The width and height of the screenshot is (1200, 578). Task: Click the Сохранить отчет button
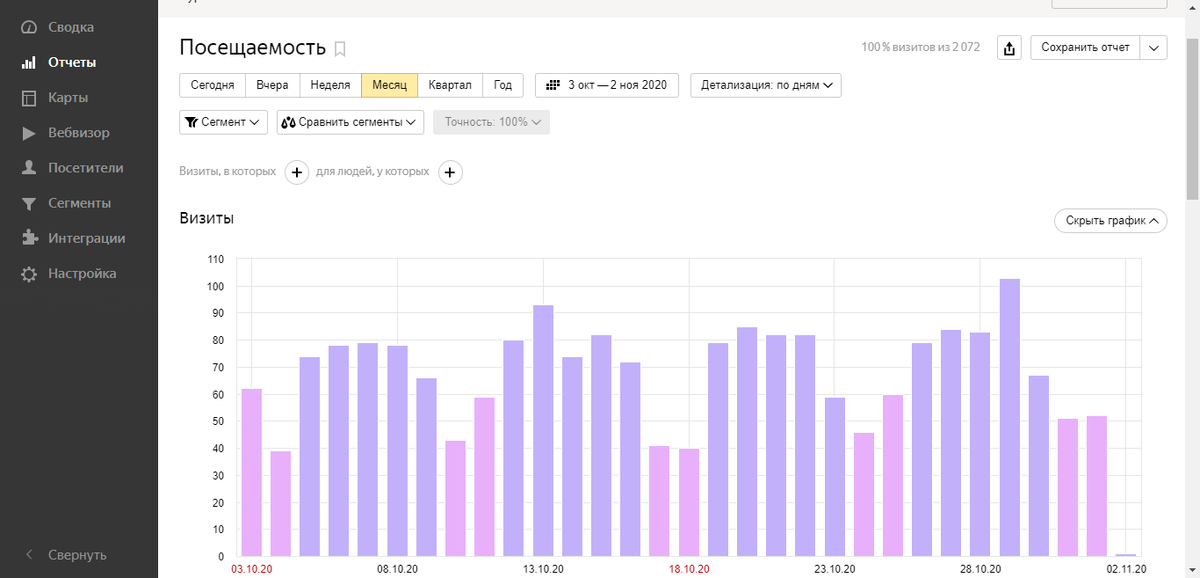click(x=1085, y=48)
